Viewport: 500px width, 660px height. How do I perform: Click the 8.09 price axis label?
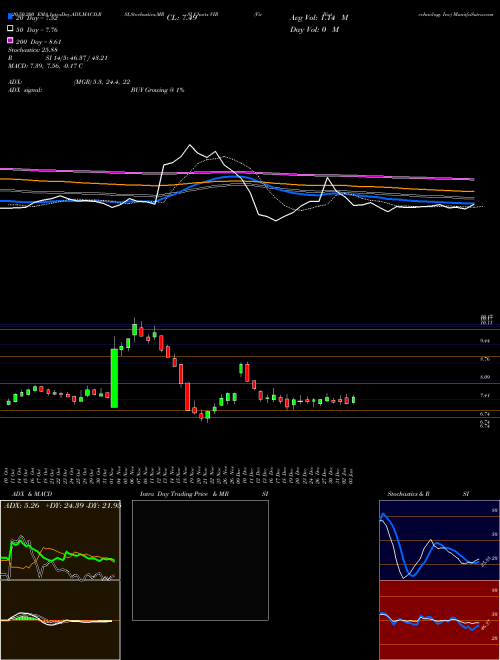point(485,378)
